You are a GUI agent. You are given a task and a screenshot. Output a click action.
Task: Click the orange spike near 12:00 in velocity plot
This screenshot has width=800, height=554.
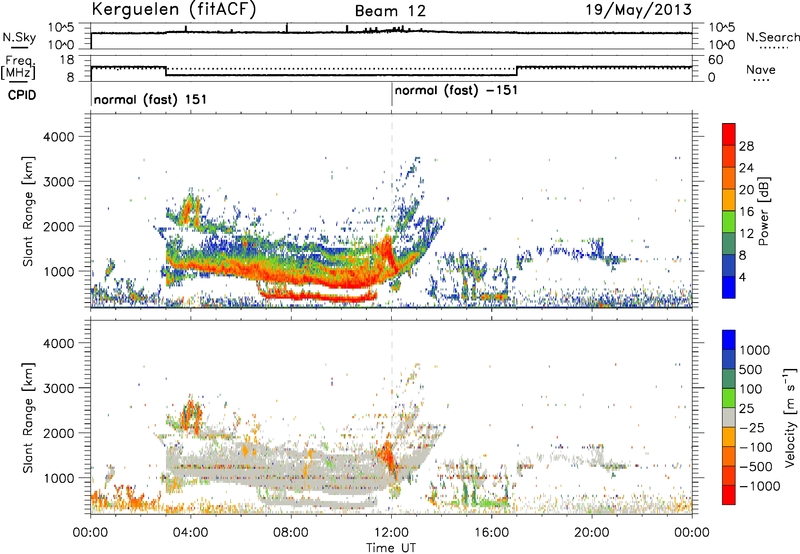(386, 457)
